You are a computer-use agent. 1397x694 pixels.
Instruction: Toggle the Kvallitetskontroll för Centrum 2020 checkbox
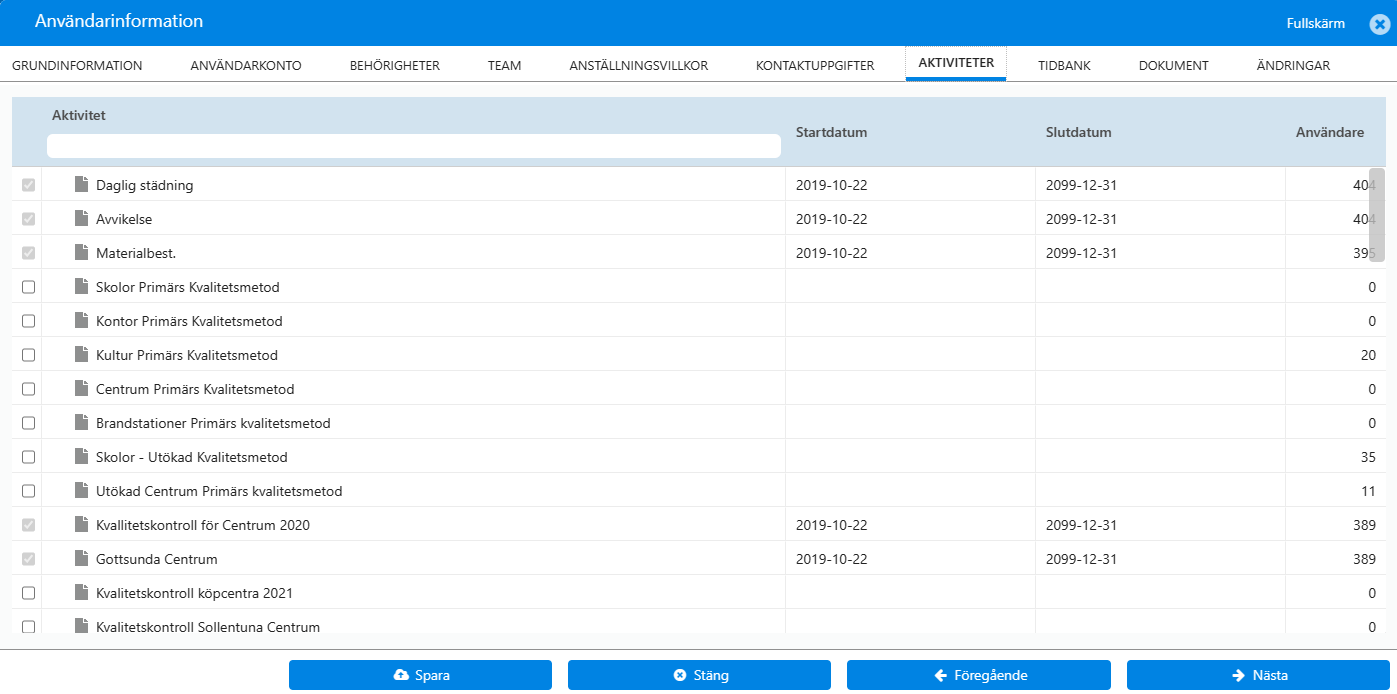28,525
